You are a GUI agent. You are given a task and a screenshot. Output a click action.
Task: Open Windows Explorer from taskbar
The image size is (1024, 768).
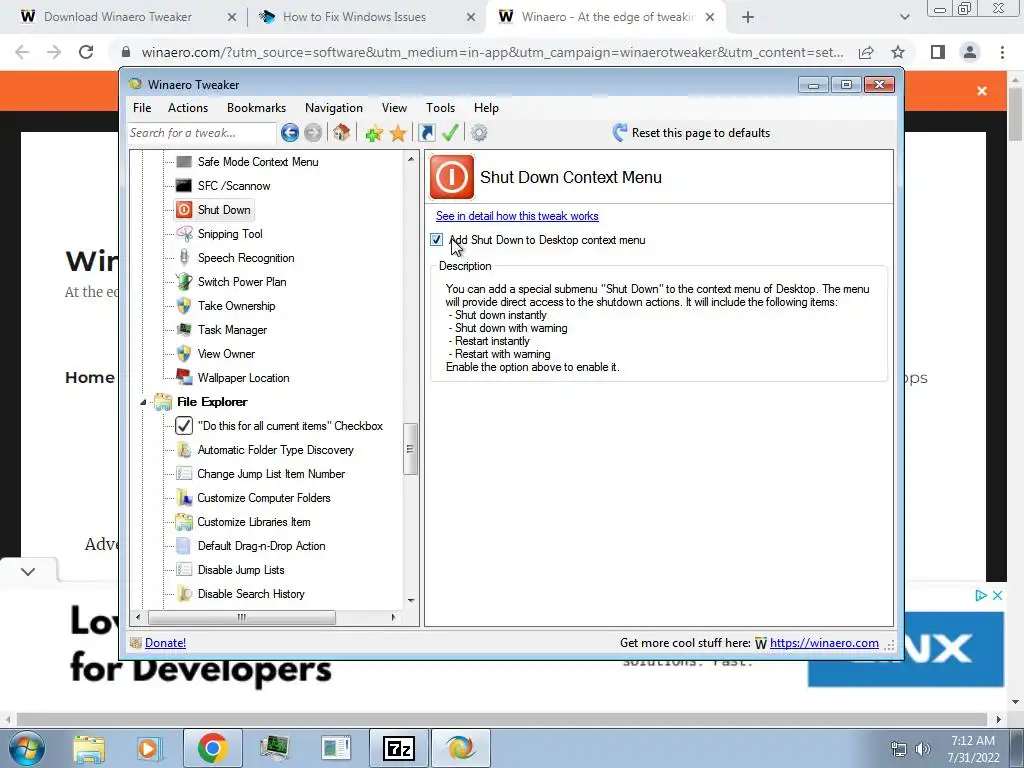(x=89, y=748)
